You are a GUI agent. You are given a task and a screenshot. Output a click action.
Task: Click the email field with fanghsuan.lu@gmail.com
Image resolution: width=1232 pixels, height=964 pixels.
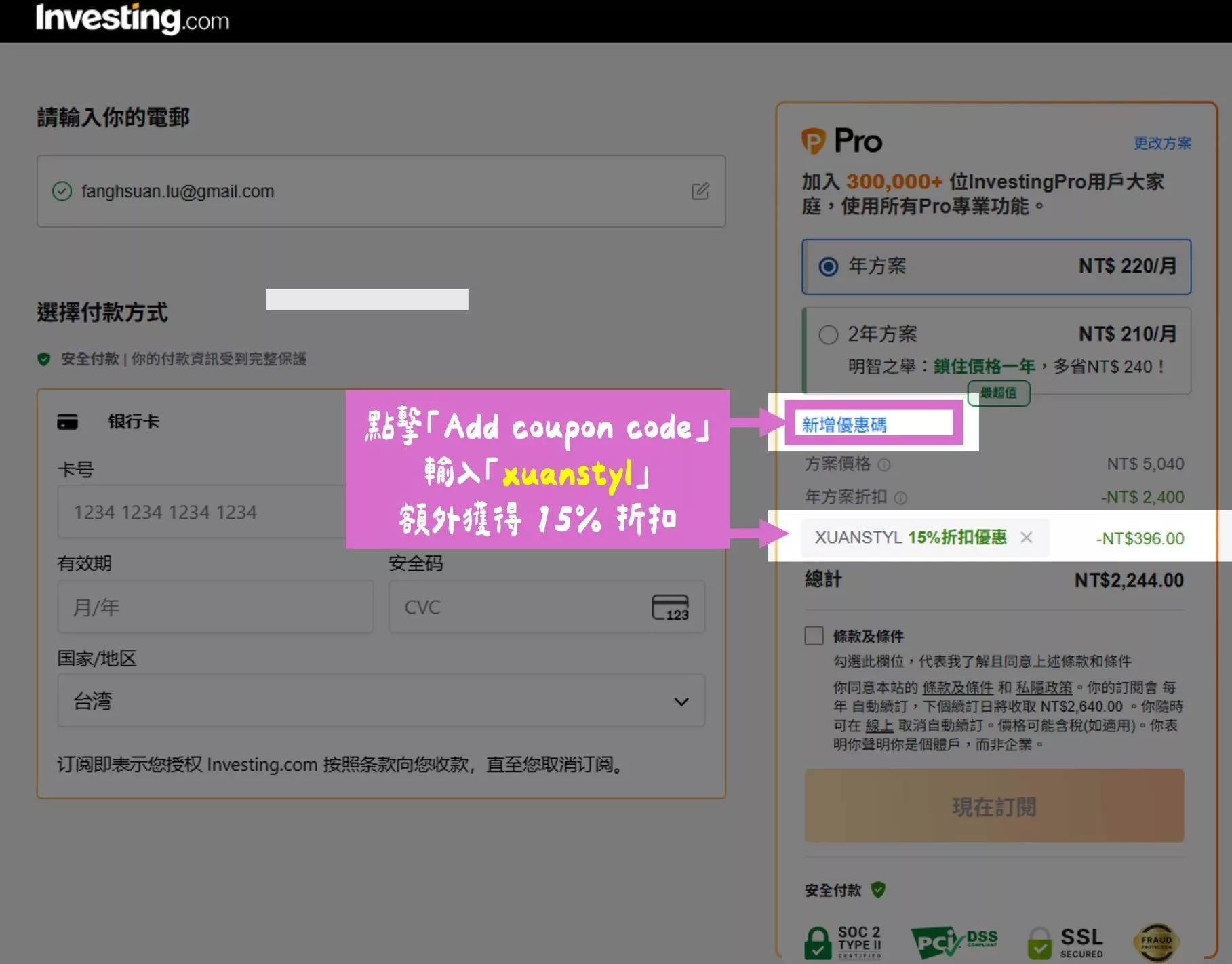(x=381, y=191)
